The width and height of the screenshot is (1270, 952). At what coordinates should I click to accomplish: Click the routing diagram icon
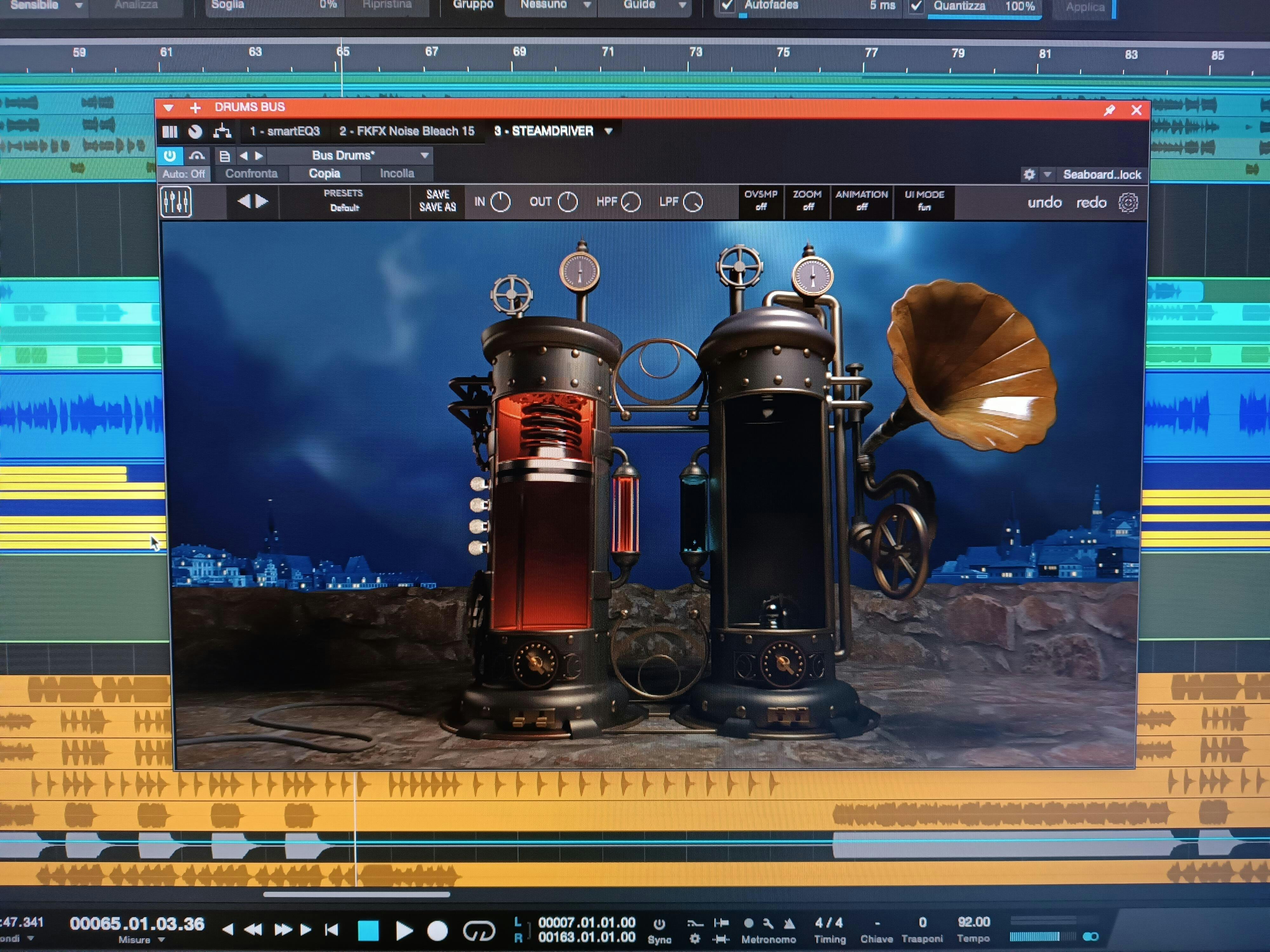click(222, 131)
